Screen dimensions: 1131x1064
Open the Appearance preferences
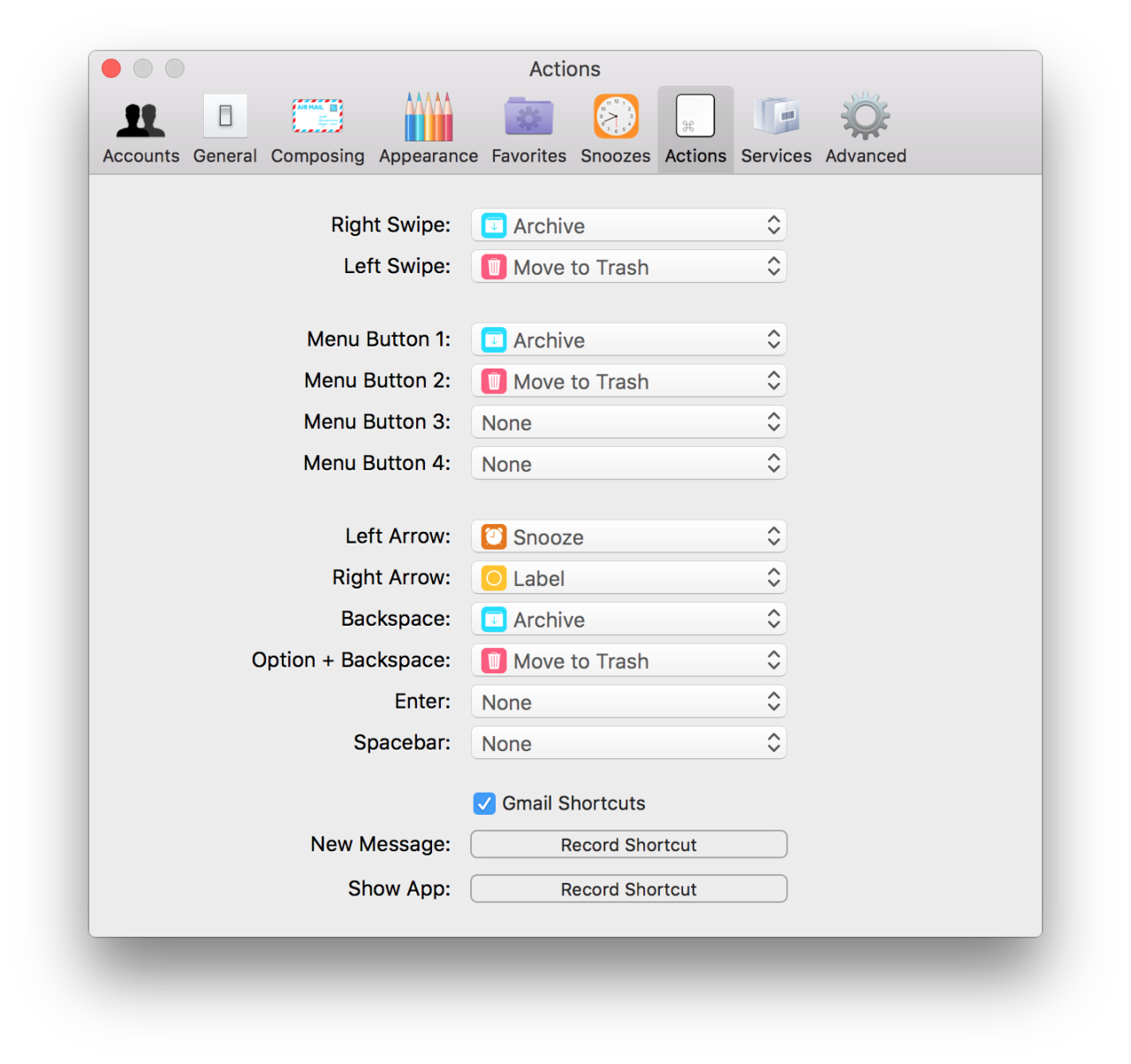tap(428, 128)
